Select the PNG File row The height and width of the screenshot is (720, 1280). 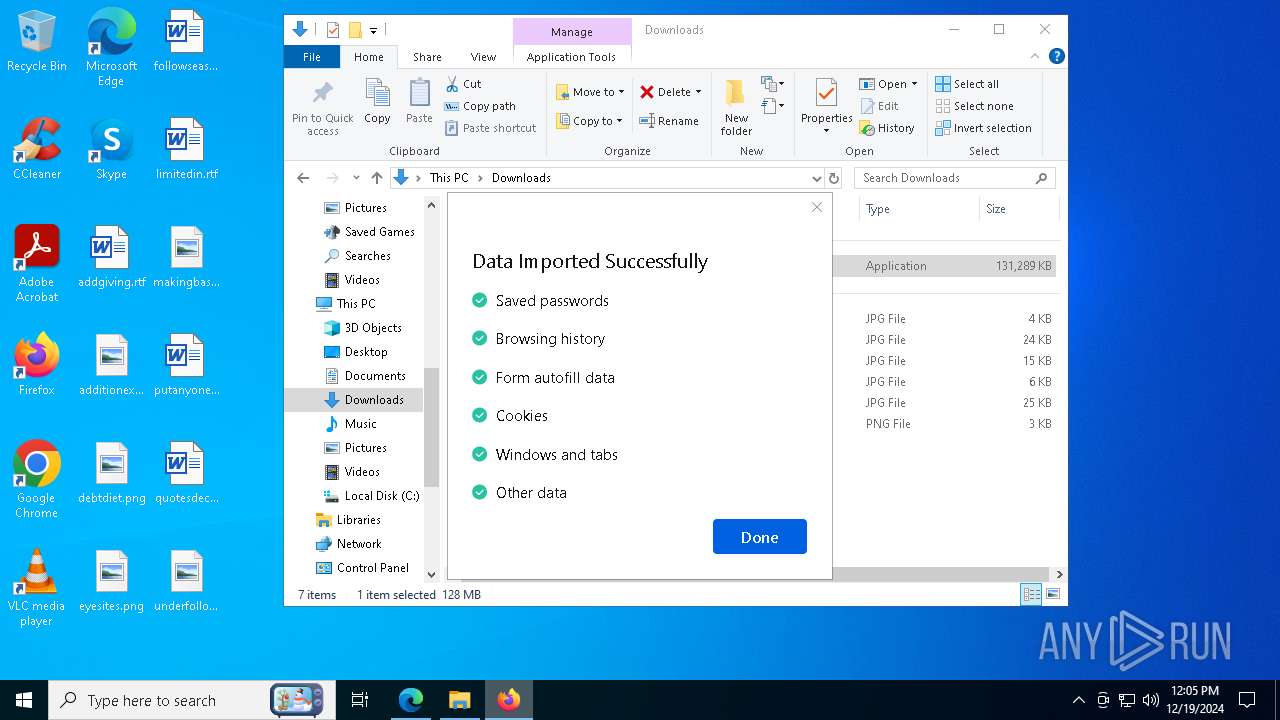pyautogui.click(x=944, y=424)
